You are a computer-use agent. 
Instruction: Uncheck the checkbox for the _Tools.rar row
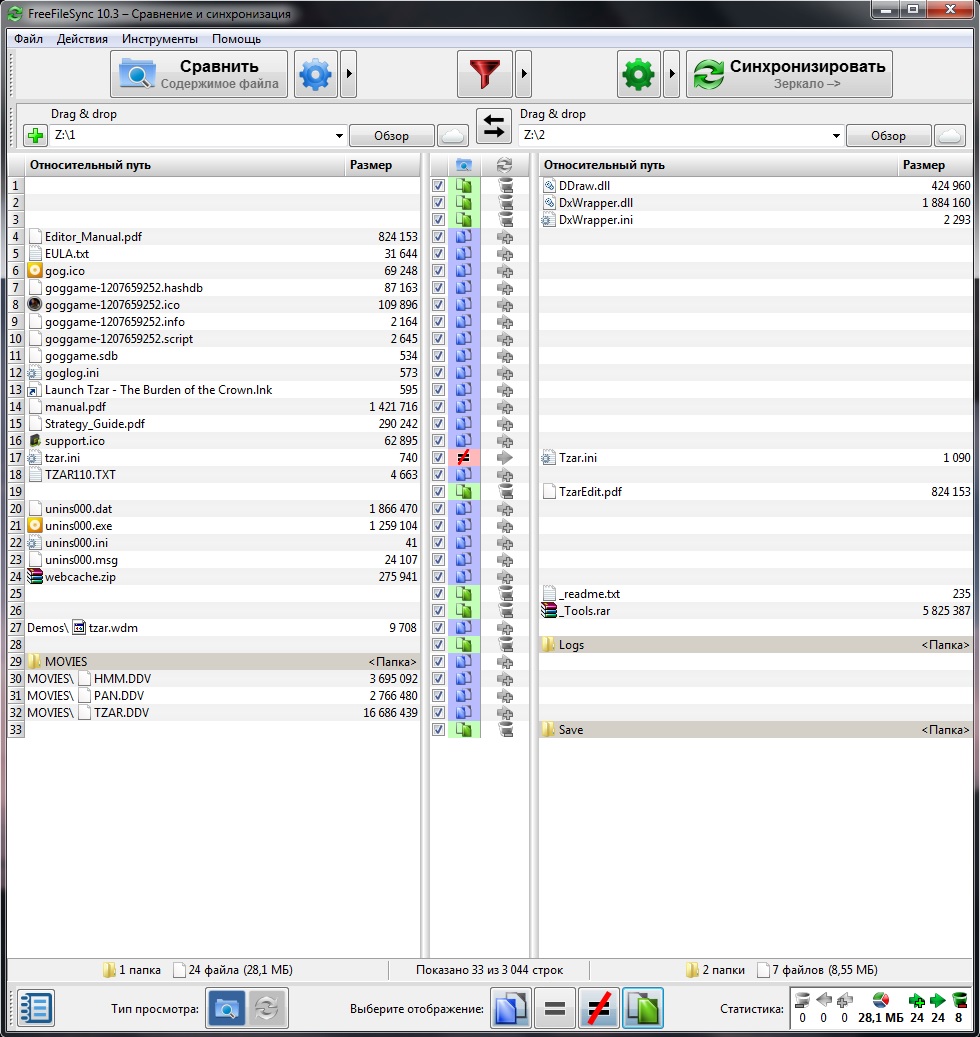click(x=438, y=610)
